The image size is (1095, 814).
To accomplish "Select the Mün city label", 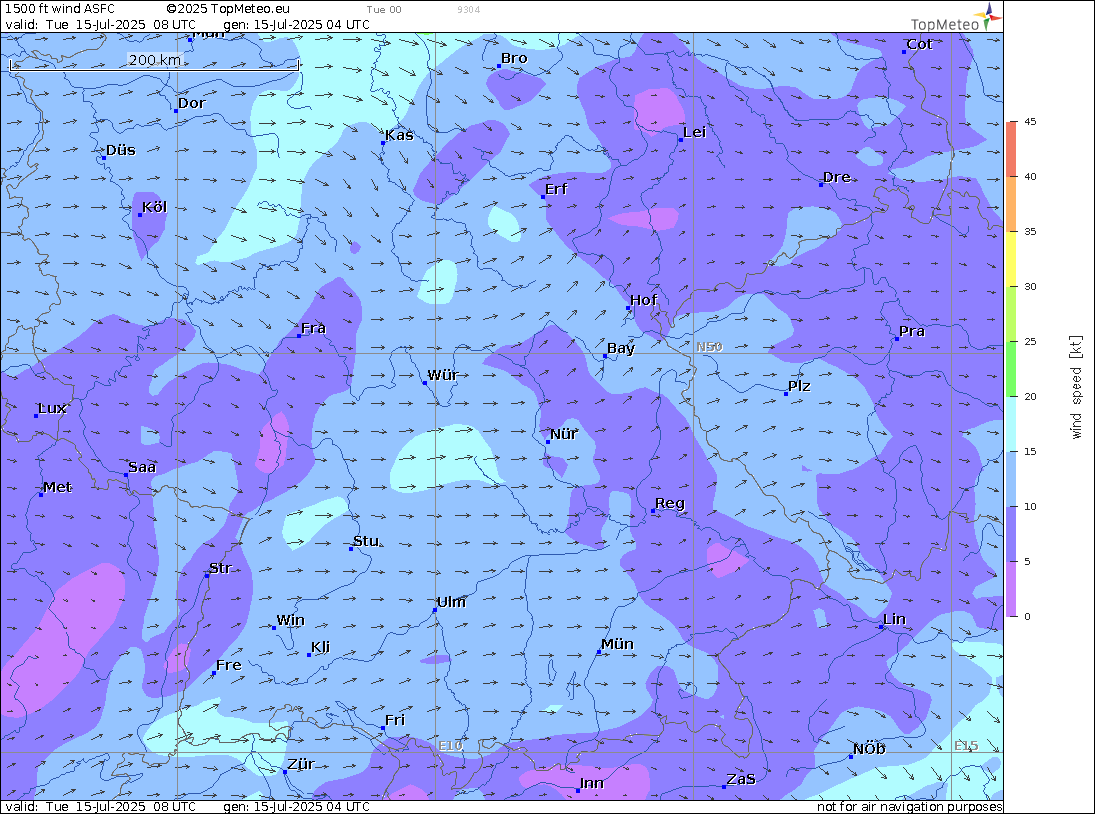I will click(x=617, y=644).
